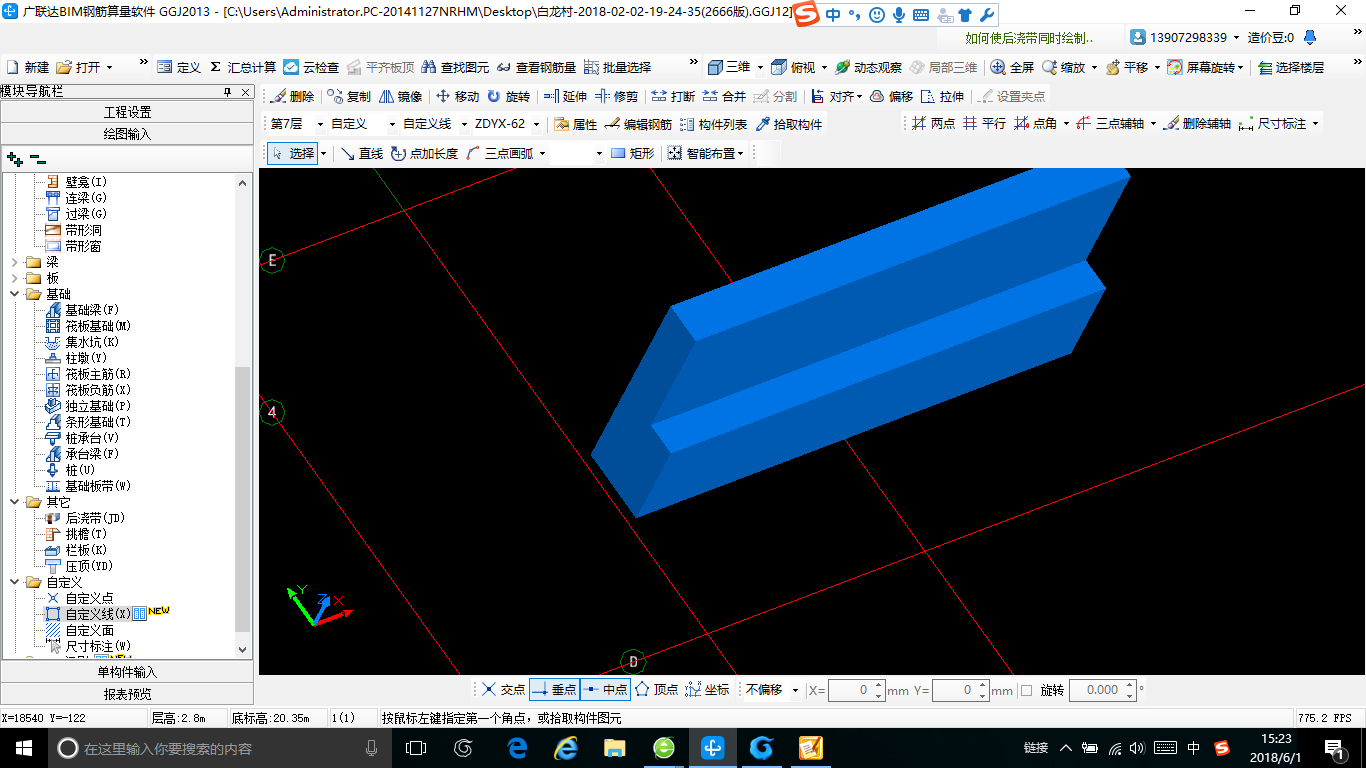Toggle 顶点 vertex snap
Viewport: 1366px width, 768px height.
[x=657, y=690]
